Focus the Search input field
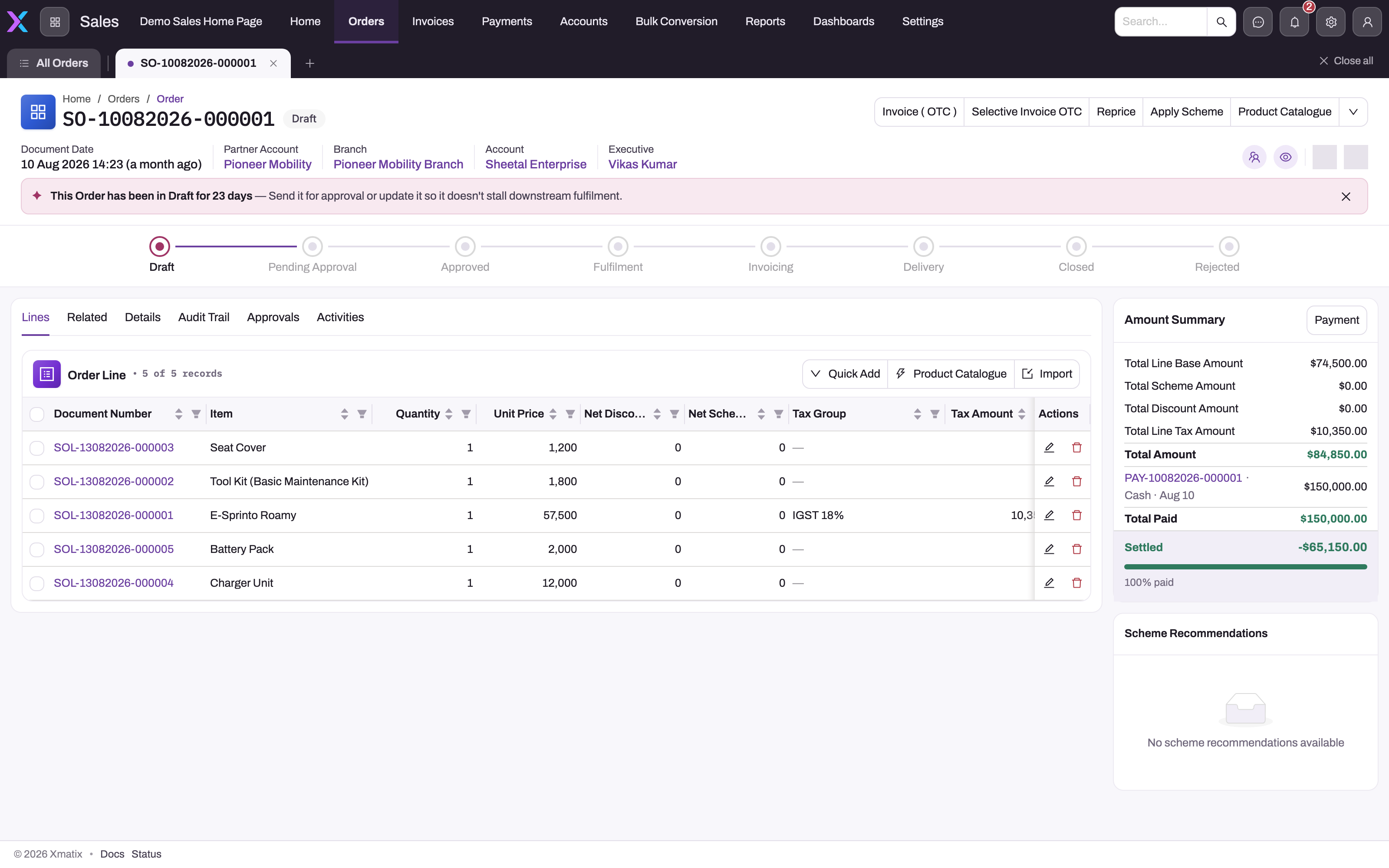The height and width of the screenshot is (868, 1389). tap(1161, 22)
